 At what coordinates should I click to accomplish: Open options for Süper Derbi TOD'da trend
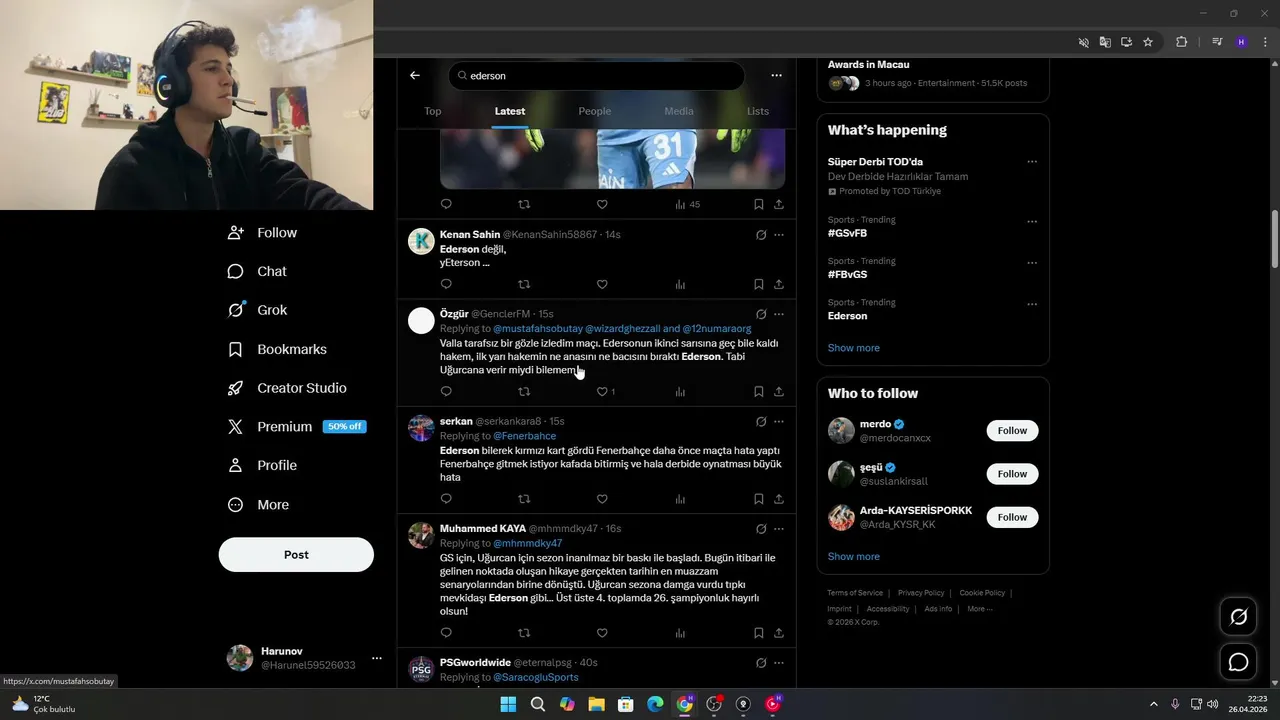point(1032,162)
